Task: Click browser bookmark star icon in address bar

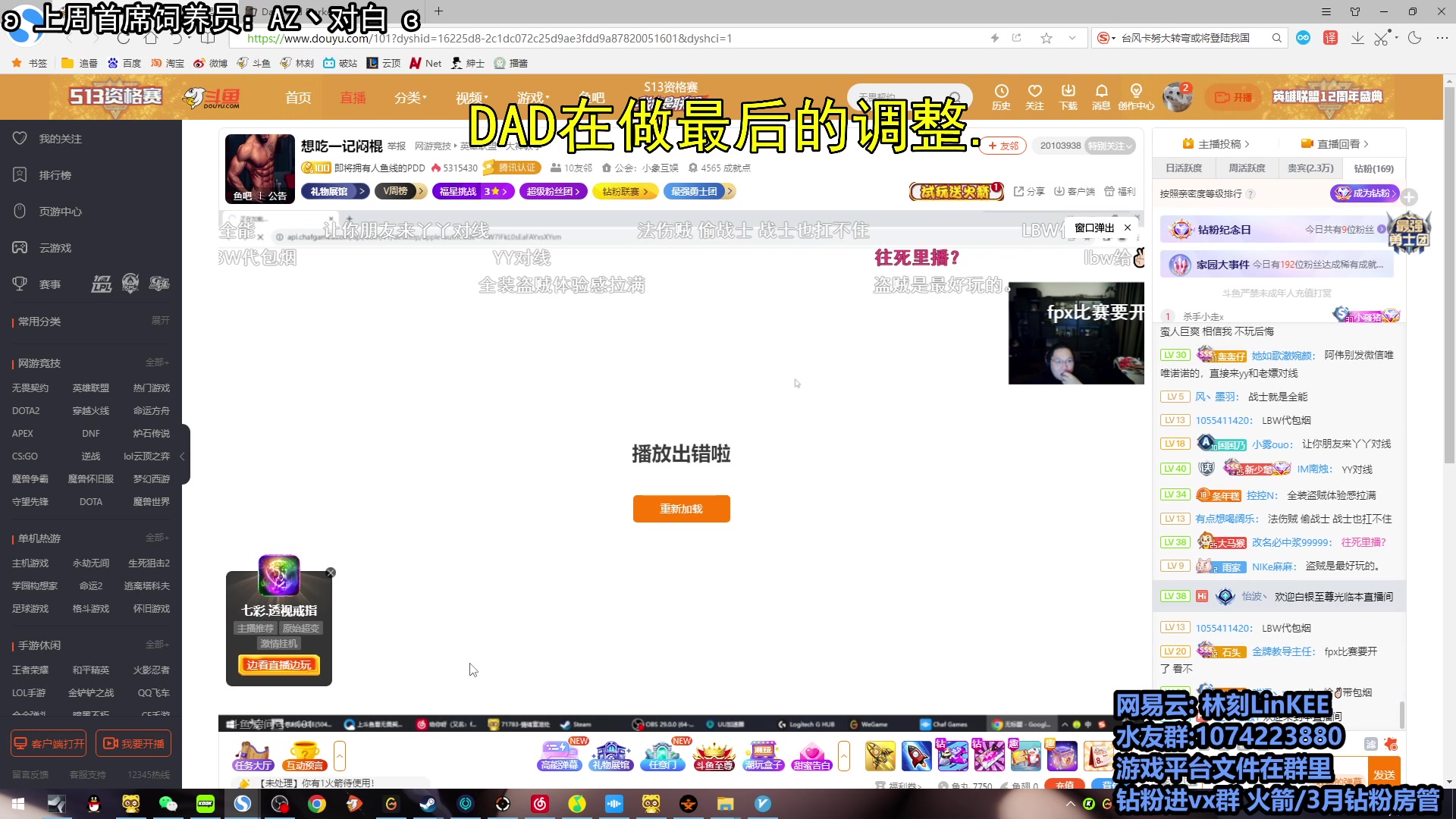Action: pyautogui.click(x=1046, y=38)
